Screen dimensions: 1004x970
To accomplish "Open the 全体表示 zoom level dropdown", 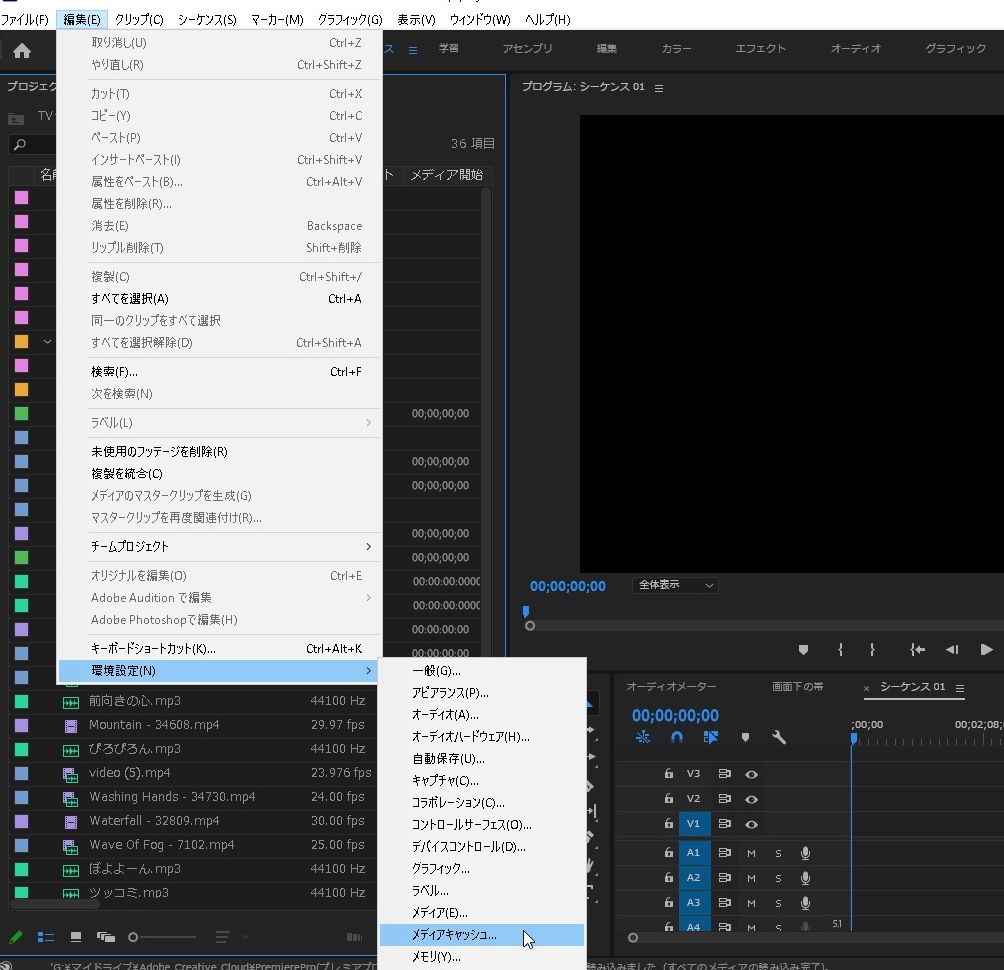I will pos(677,585).
